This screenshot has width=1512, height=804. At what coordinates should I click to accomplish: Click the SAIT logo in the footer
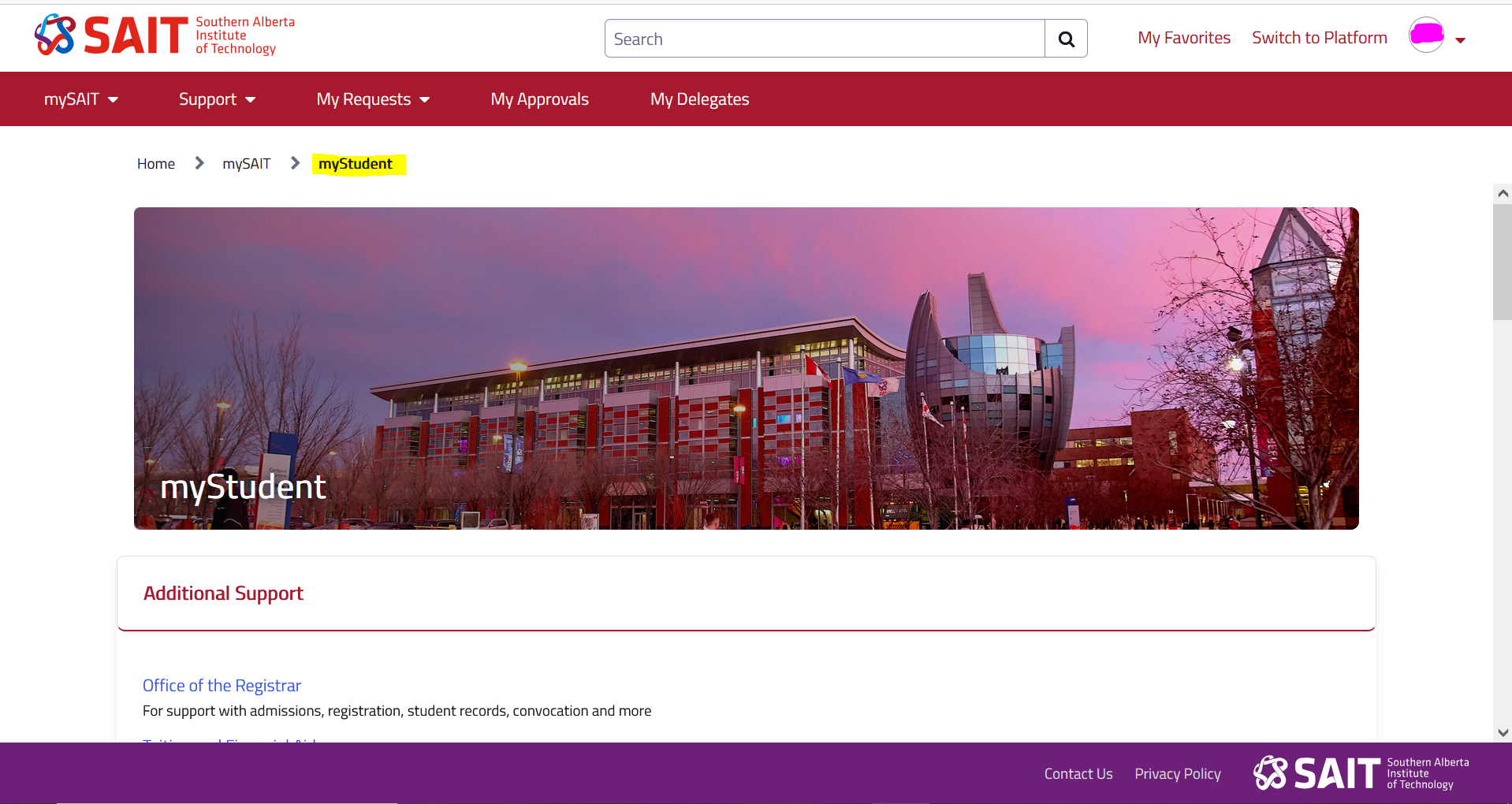[x=1361, y=773]
